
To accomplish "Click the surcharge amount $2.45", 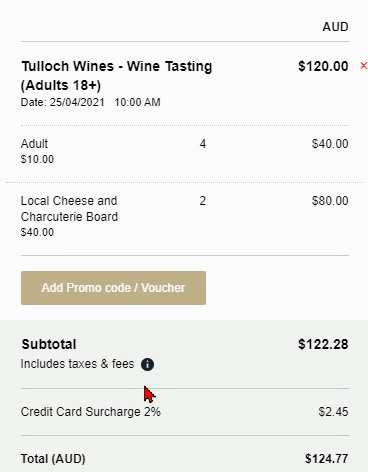I will coord(333,412).
